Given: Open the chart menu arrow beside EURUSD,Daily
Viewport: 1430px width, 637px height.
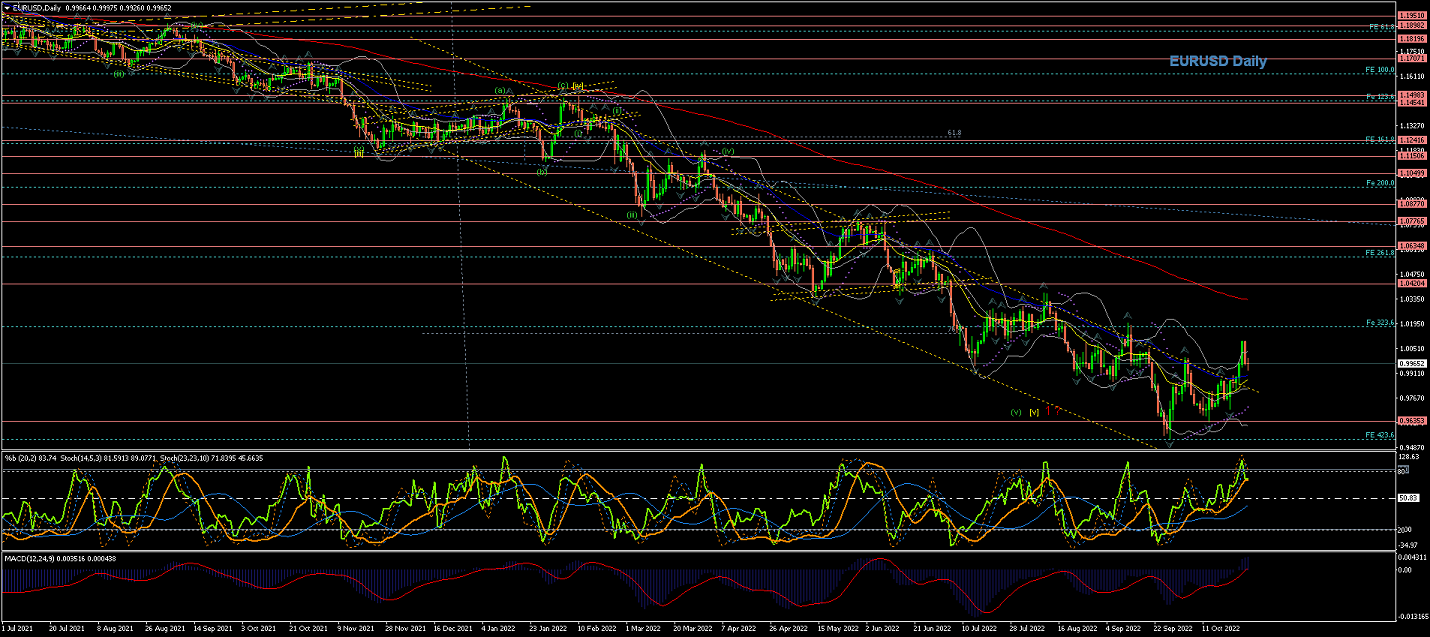Looking at the screenshot, I should pyautogui.click(x=6, y=7).
